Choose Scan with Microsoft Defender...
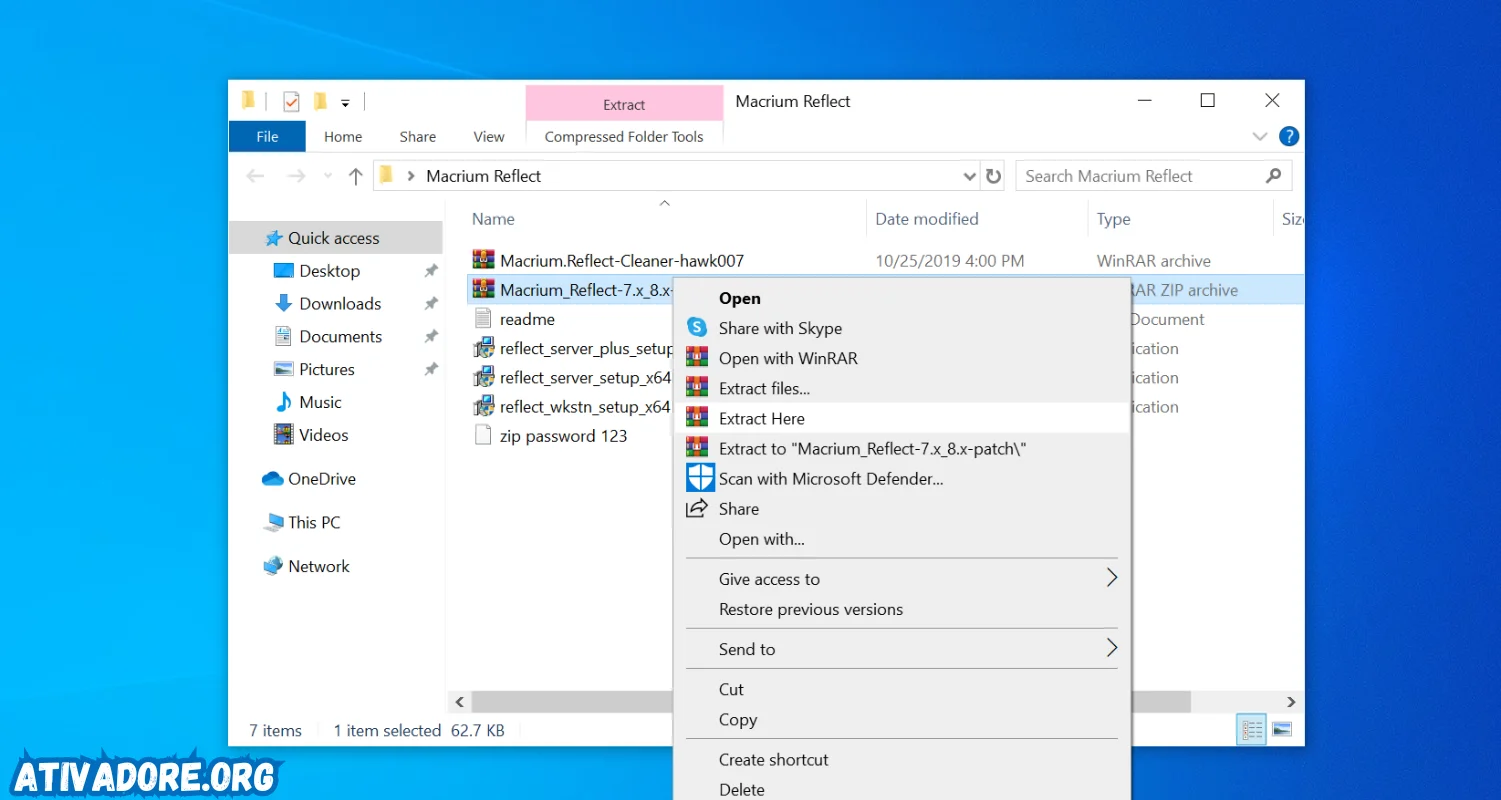 tap(904, 478)
